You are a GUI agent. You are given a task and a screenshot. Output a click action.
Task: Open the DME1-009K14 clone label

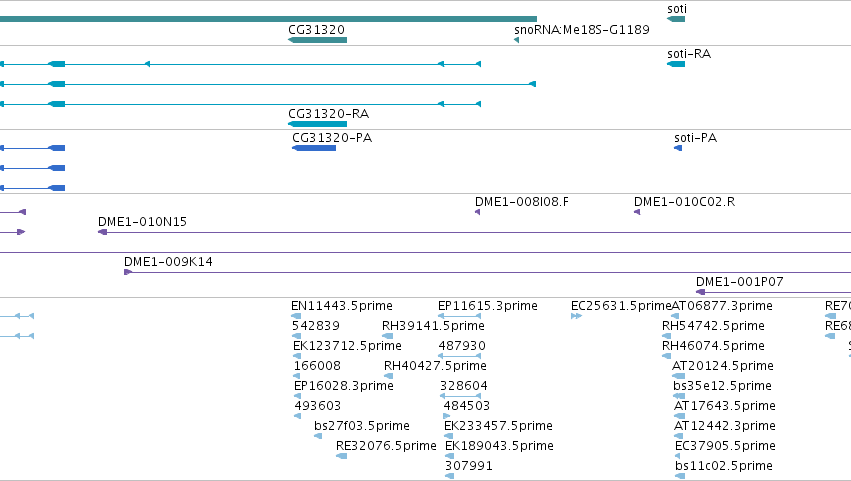click(x=168, y=262)
